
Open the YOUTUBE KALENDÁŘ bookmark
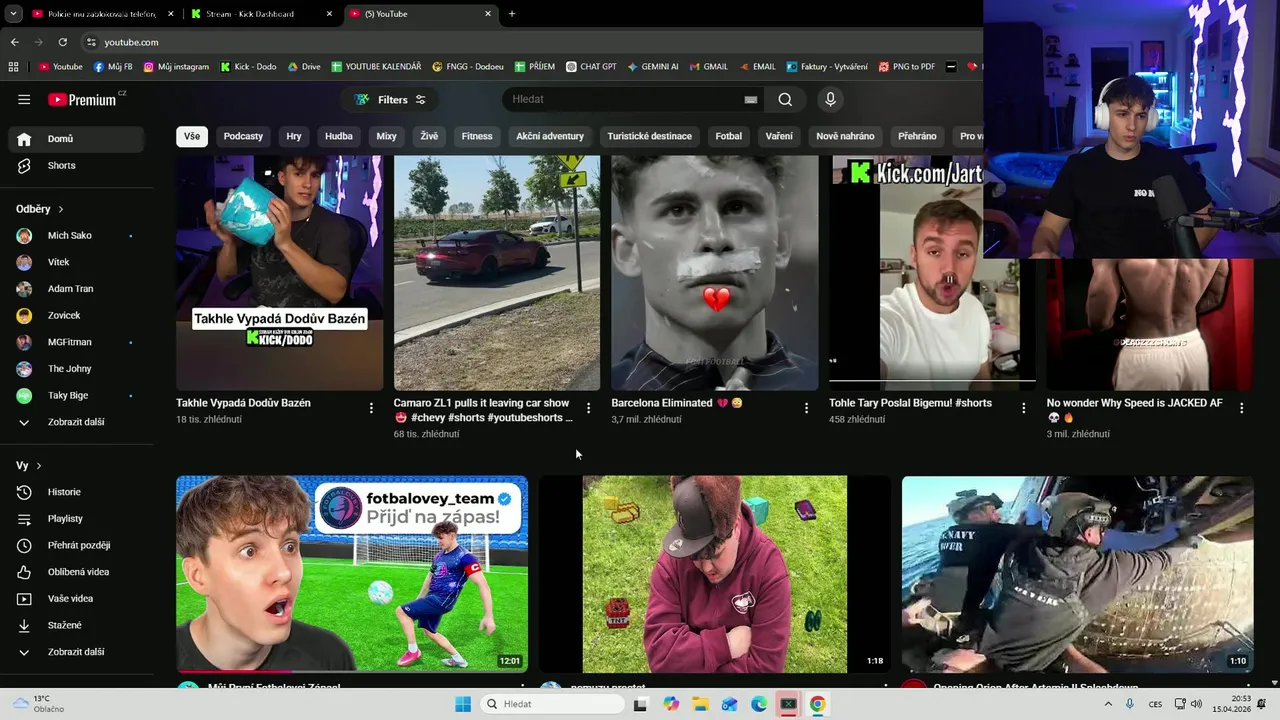(376, 67)
